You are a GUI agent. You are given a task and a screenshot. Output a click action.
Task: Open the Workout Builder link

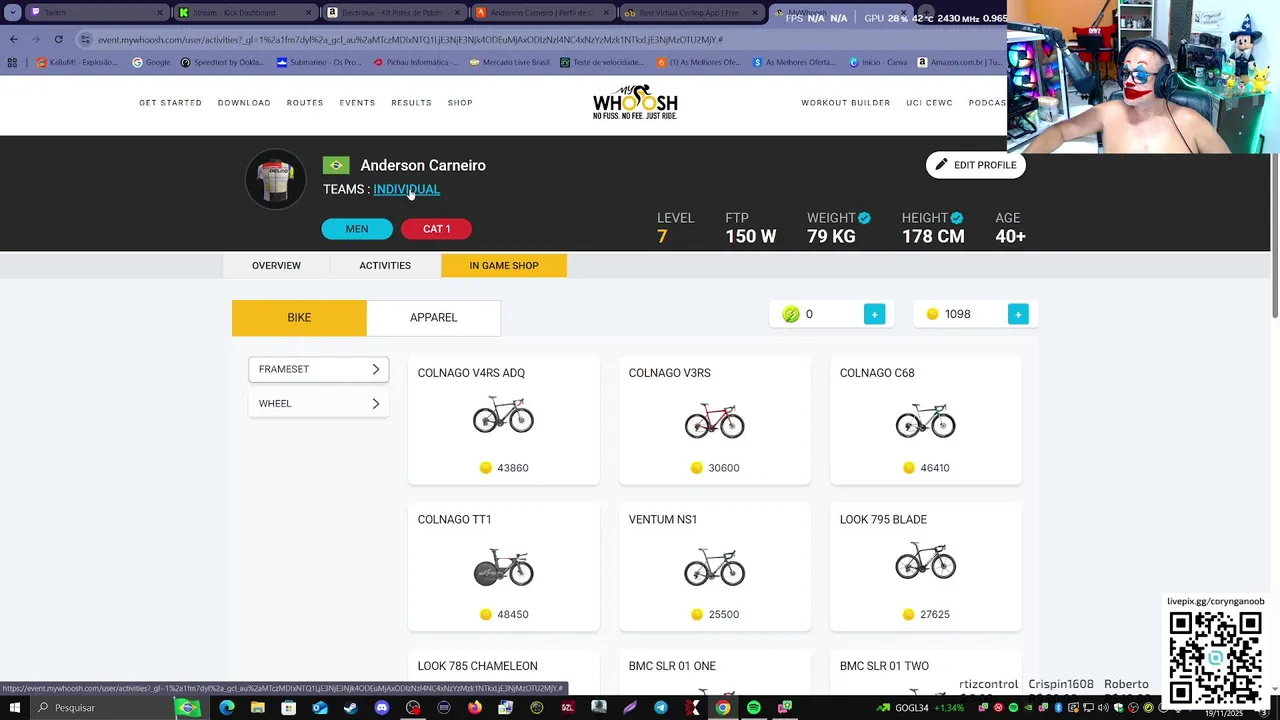(x=845, y=103)
